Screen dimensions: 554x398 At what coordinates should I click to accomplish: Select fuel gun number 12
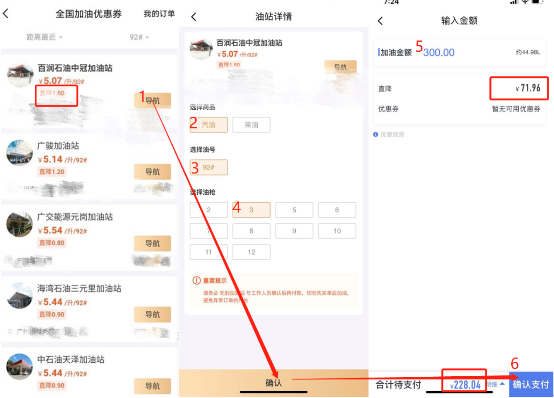251,252
